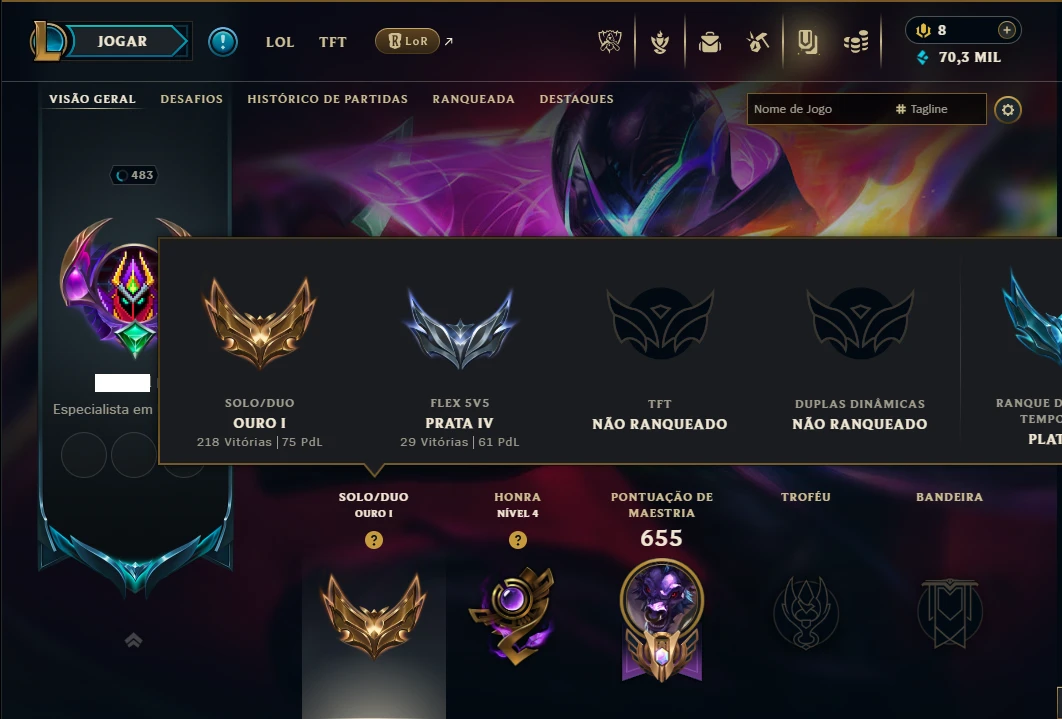
Task: Select the Pontuação de Maestria champion emblem
Action: (662, 619)
